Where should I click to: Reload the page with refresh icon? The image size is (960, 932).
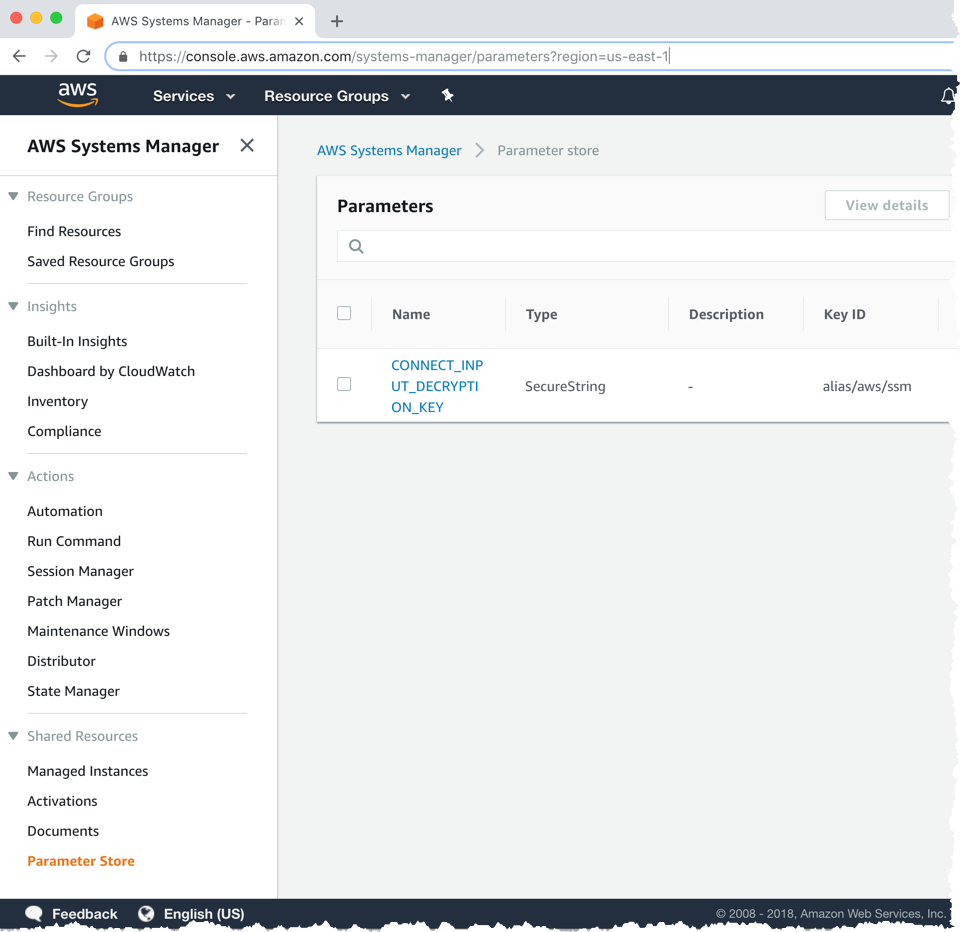pos(83,56)
